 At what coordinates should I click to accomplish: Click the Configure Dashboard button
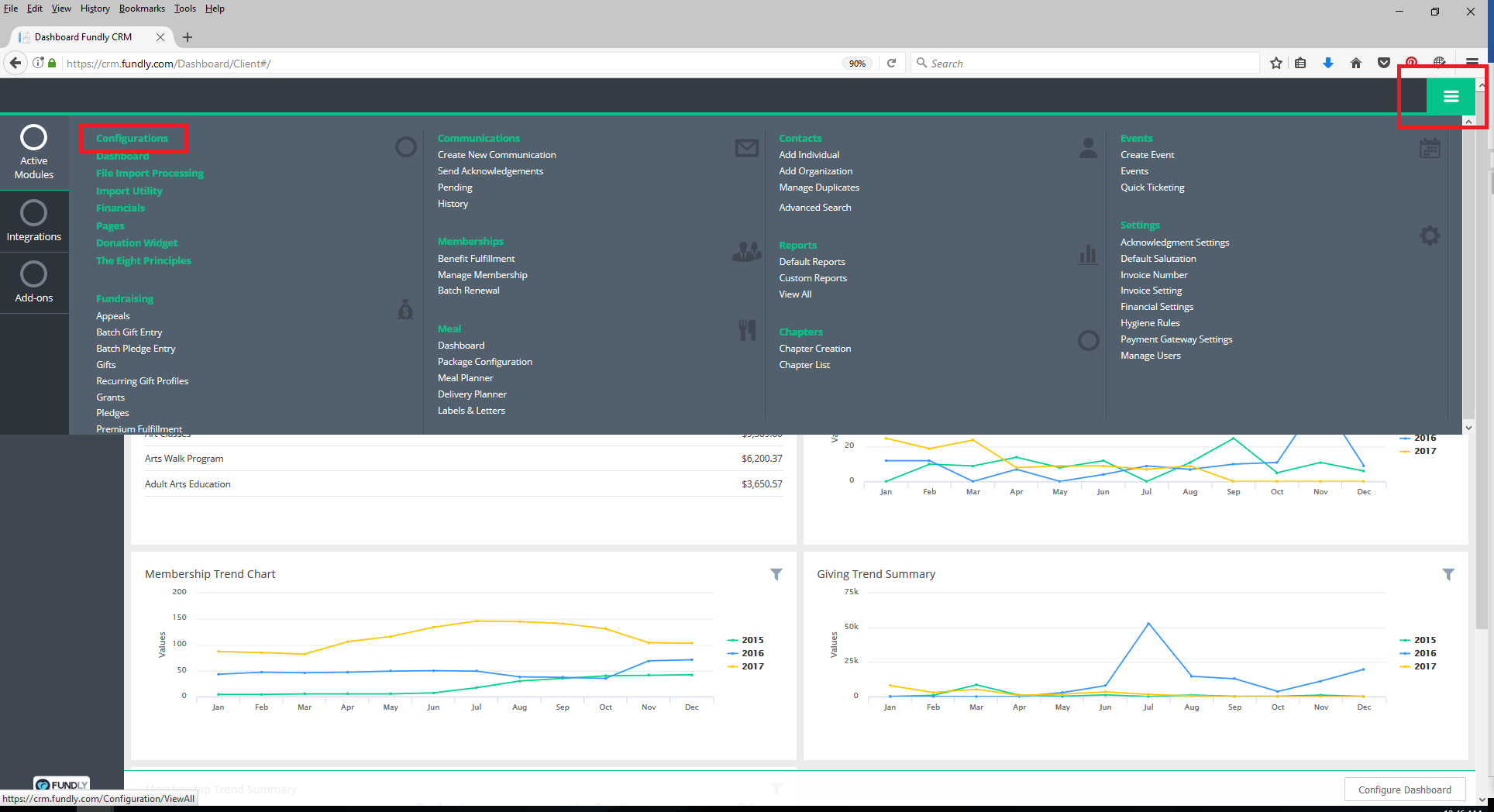tap(1404, 790)
